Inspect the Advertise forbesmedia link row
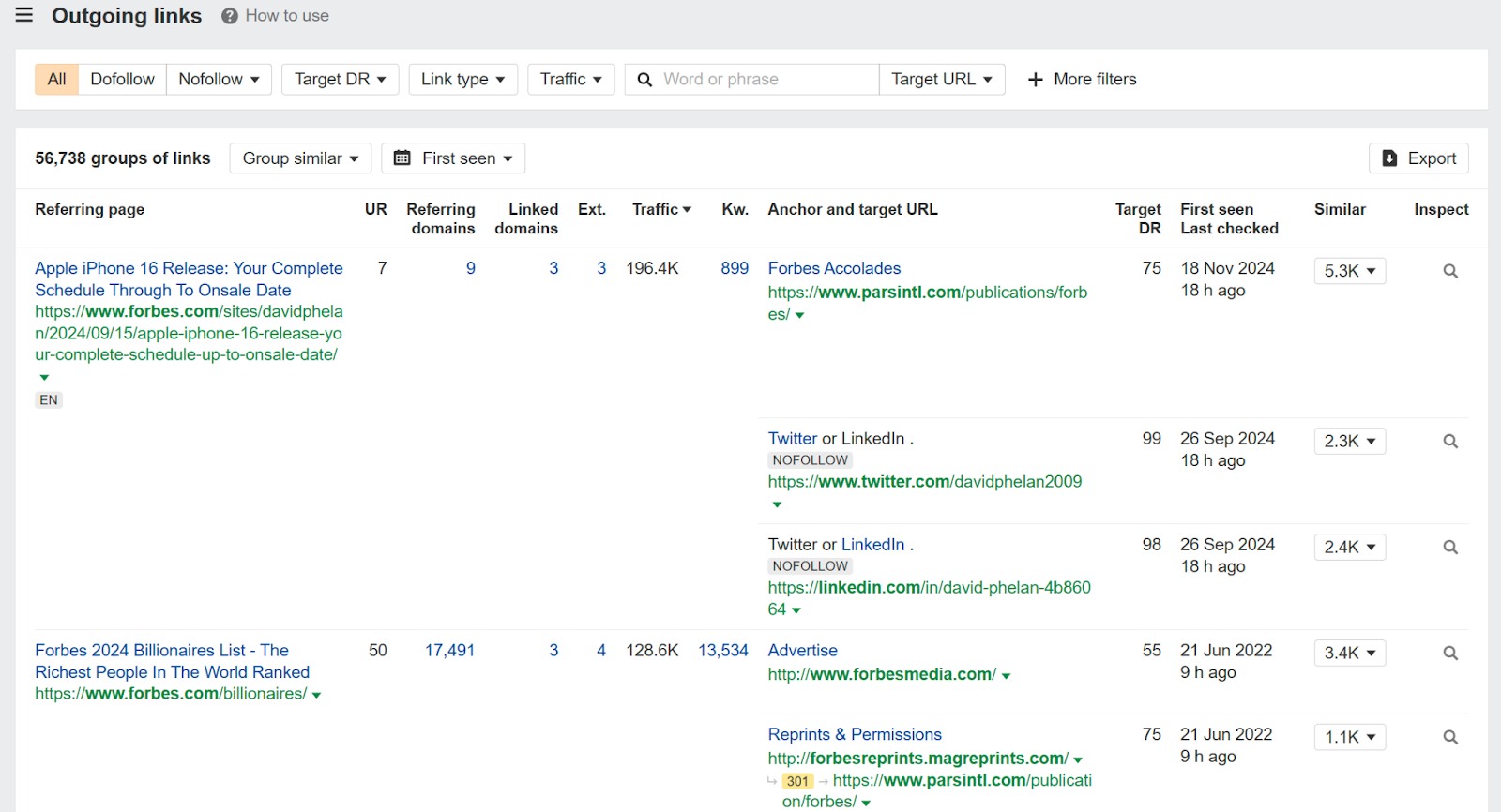This screenshot has width=1501, height=812. [x=1450, y=653]
